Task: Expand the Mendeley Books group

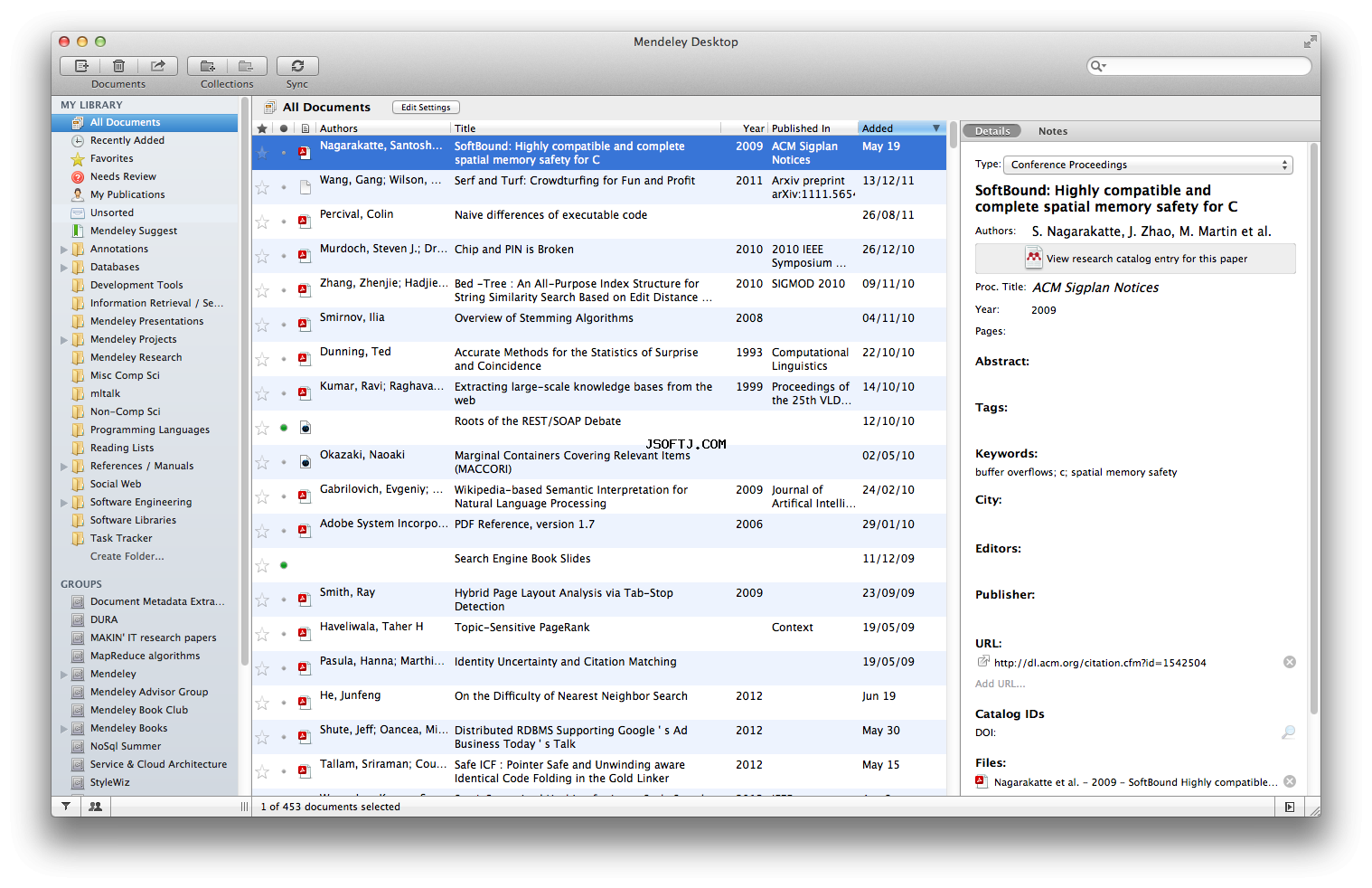Action: point(64,728)
